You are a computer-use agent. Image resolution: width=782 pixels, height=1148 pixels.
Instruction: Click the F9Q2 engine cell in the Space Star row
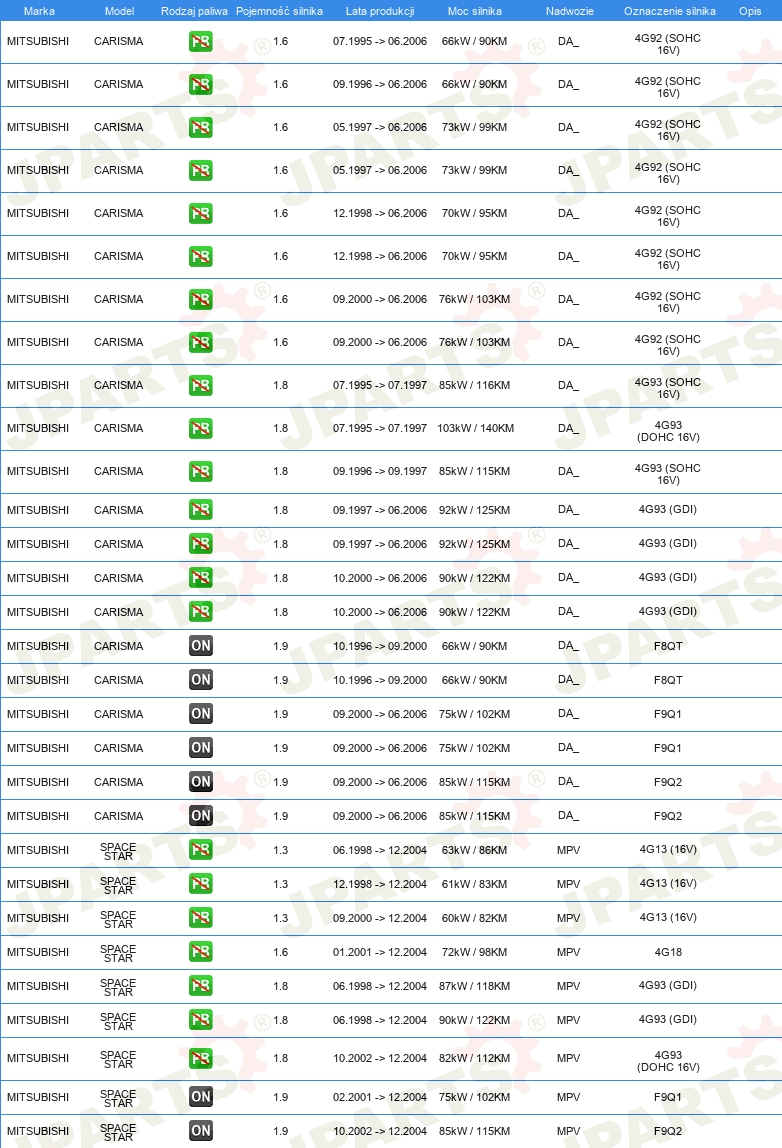(668, 1131)
